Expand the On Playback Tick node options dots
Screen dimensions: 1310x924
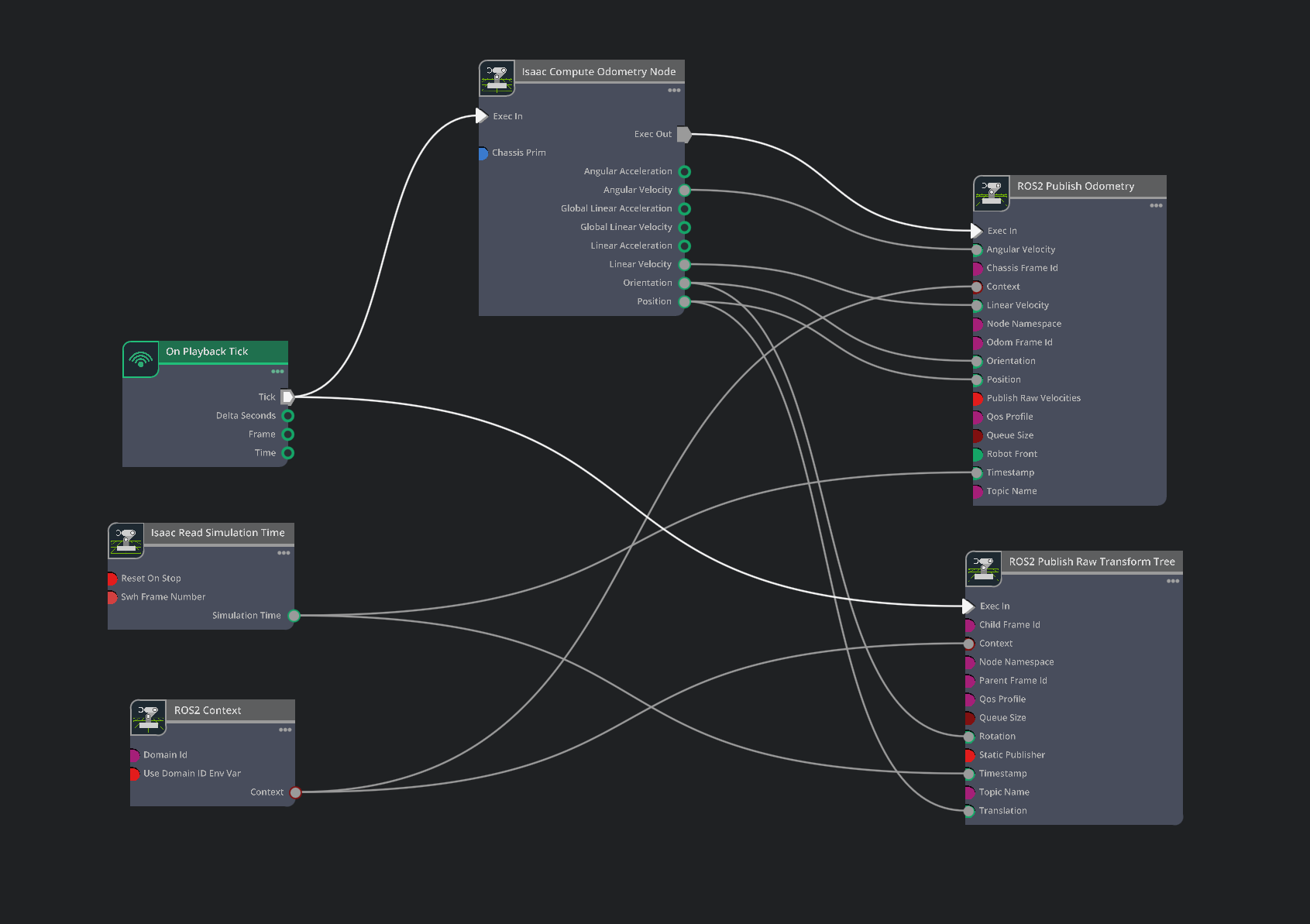[277, 372]
